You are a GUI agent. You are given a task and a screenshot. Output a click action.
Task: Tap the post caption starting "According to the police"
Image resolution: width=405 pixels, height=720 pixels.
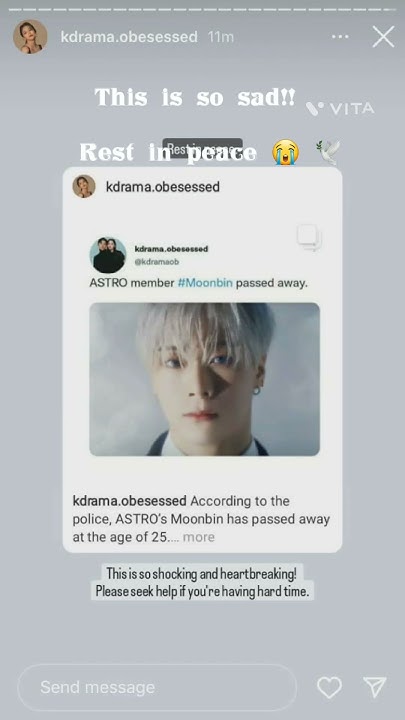click(x=201, y=519)
